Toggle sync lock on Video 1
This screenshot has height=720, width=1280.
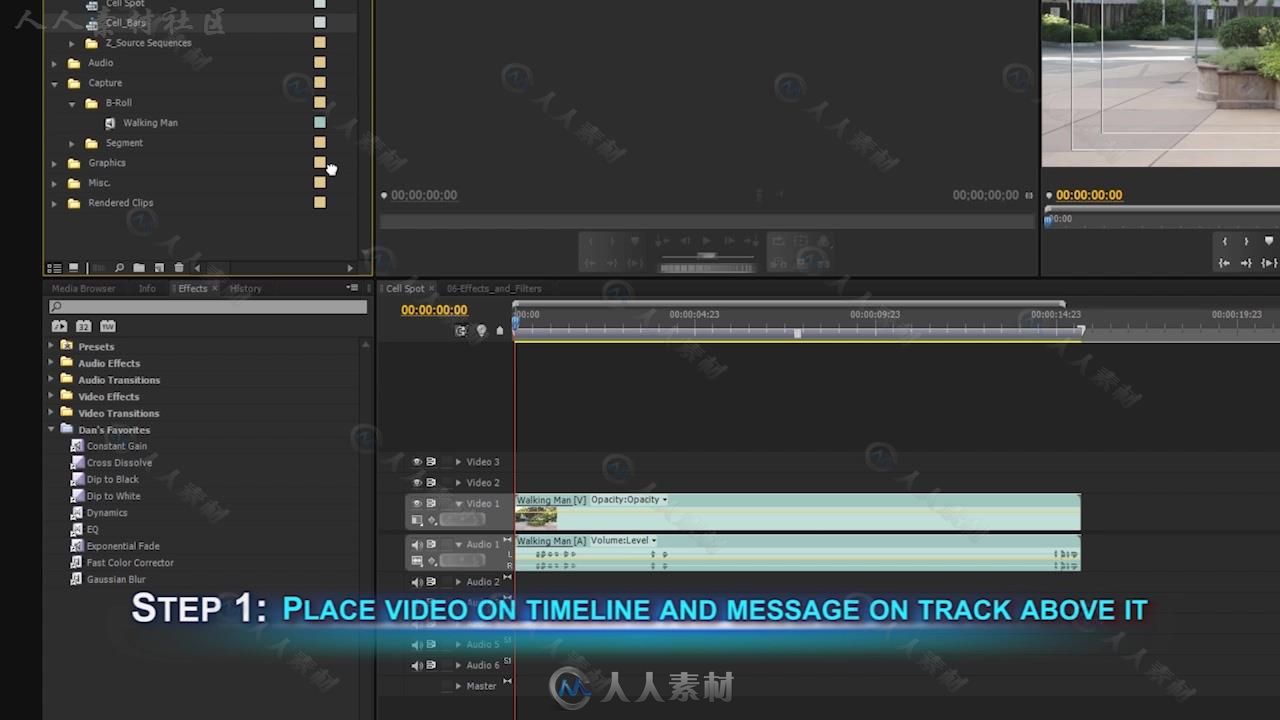431,503
